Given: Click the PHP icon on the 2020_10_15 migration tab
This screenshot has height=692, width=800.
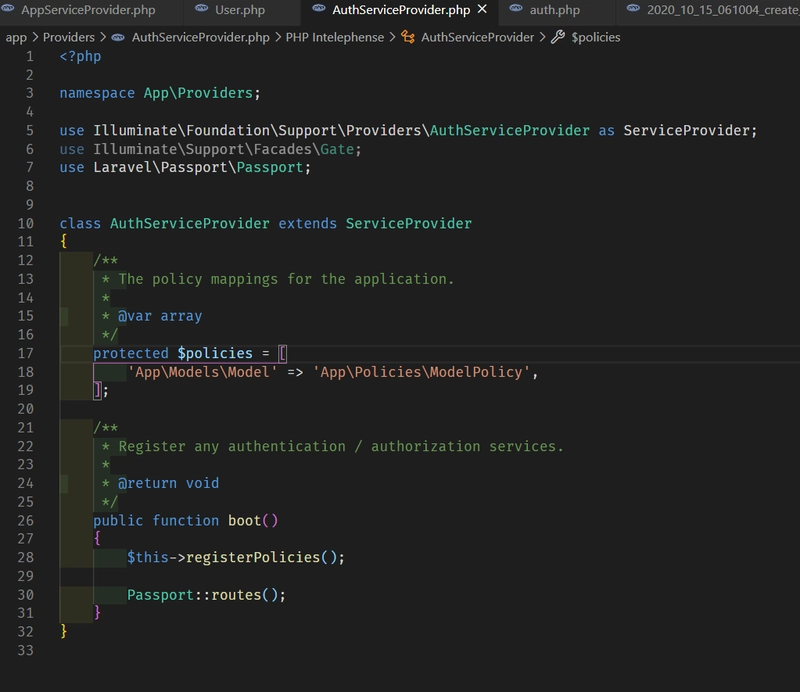Looking at the screenshot, I should click(x=633, y=9).
